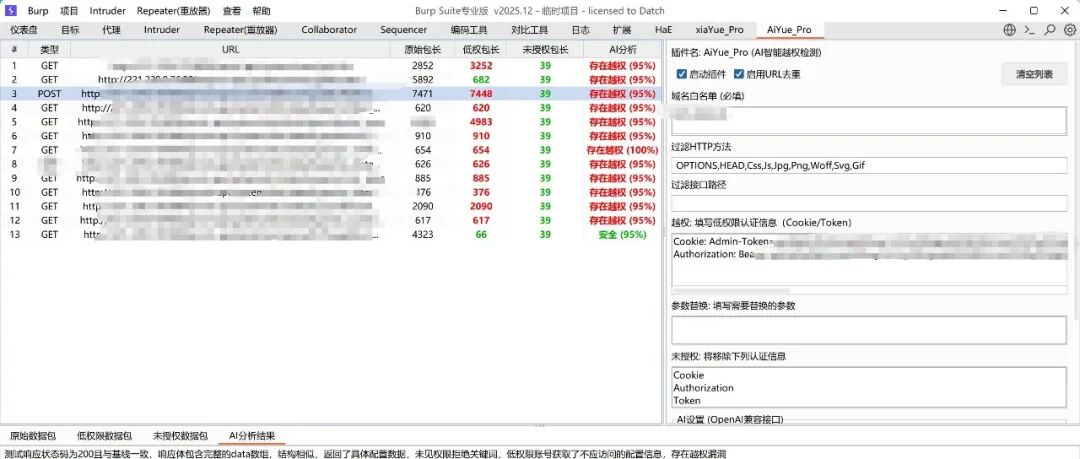Click the low-privilege length 66 cell
This screenshot has width=1080, height=459.
[x=480, y=234]
